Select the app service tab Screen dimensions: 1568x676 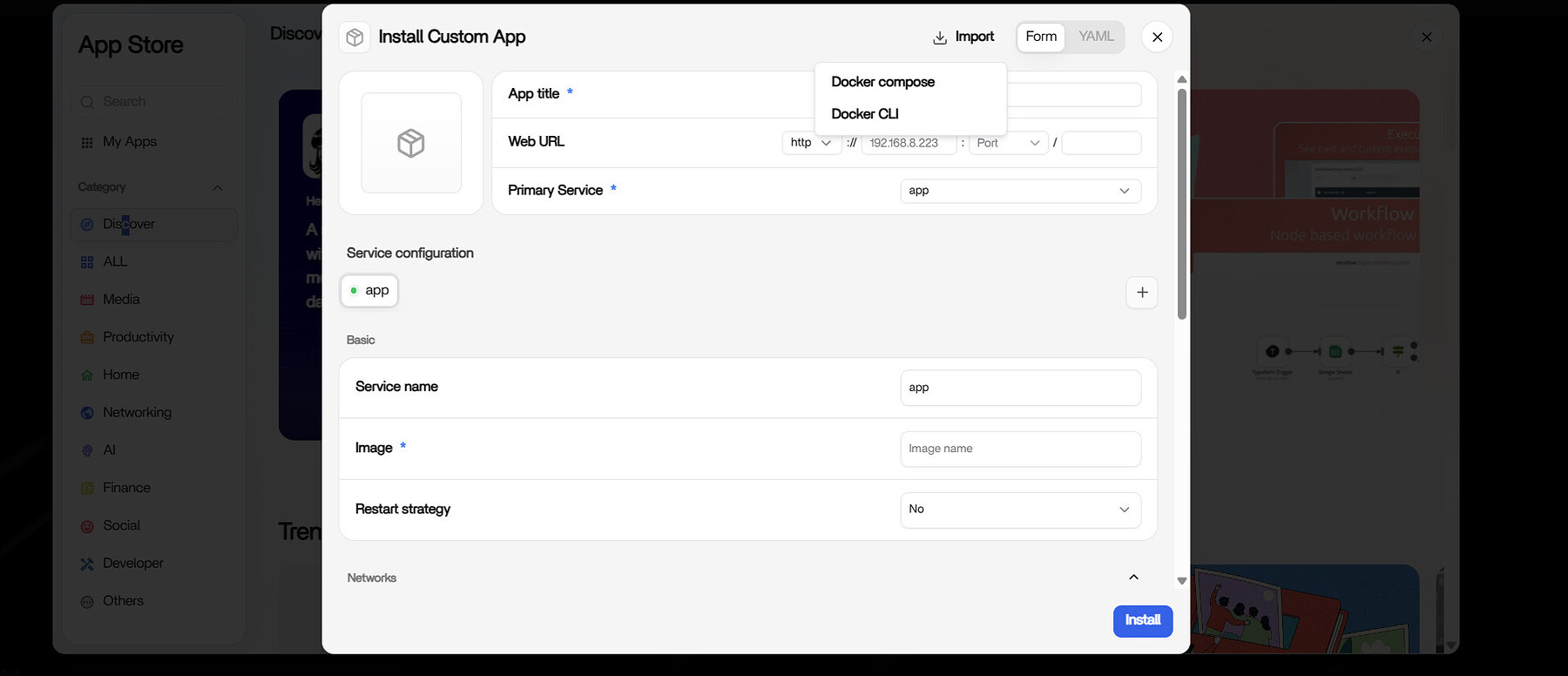[x=369, y=291]
